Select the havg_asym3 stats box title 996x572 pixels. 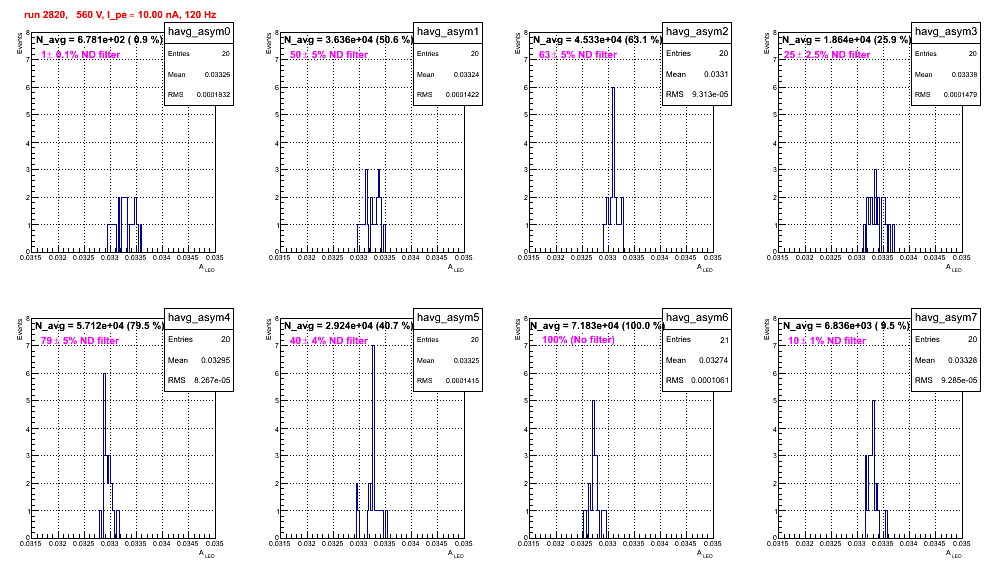point(946,32)
